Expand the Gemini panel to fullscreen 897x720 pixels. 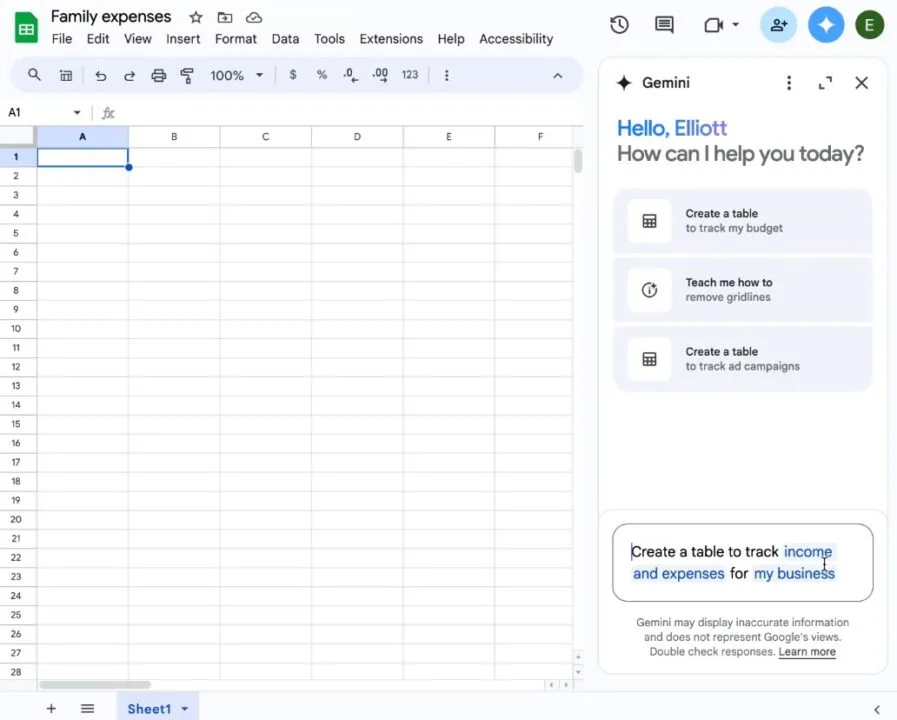click(825, 83)
